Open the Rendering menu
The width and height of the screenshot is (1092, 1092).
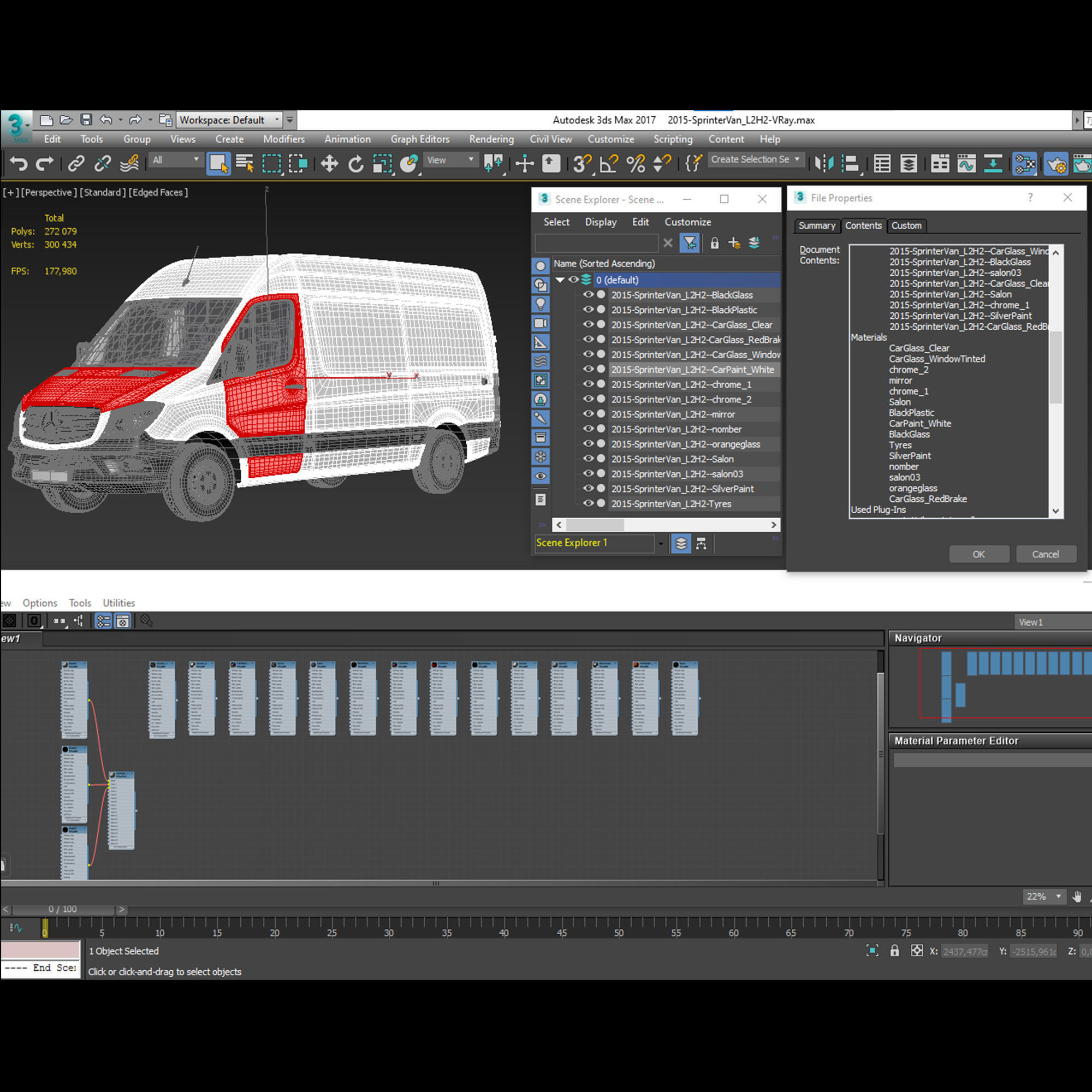tap(491, 139)
